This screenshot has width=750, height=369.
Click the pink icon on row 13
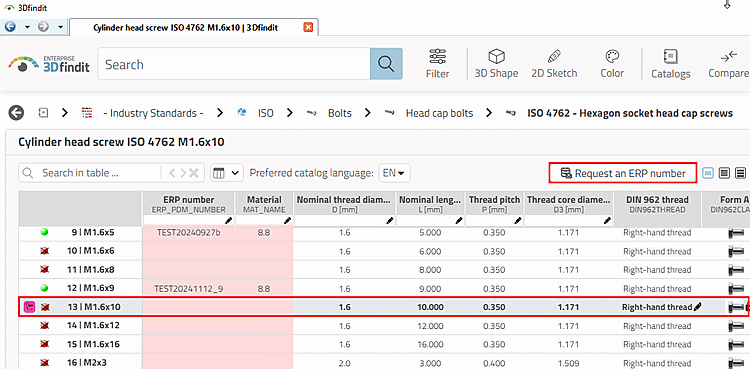coord(30,307)
